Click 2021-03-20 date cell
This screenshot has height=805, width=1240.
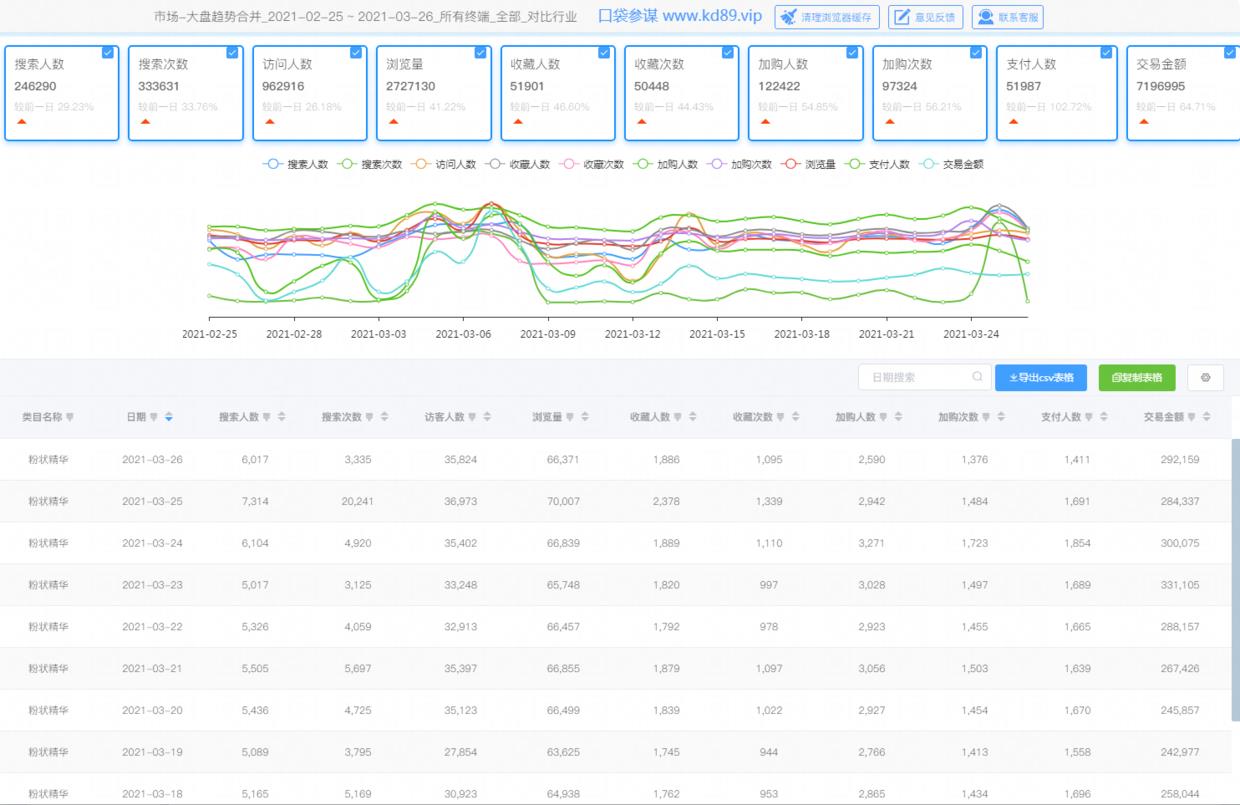[152, 710]
